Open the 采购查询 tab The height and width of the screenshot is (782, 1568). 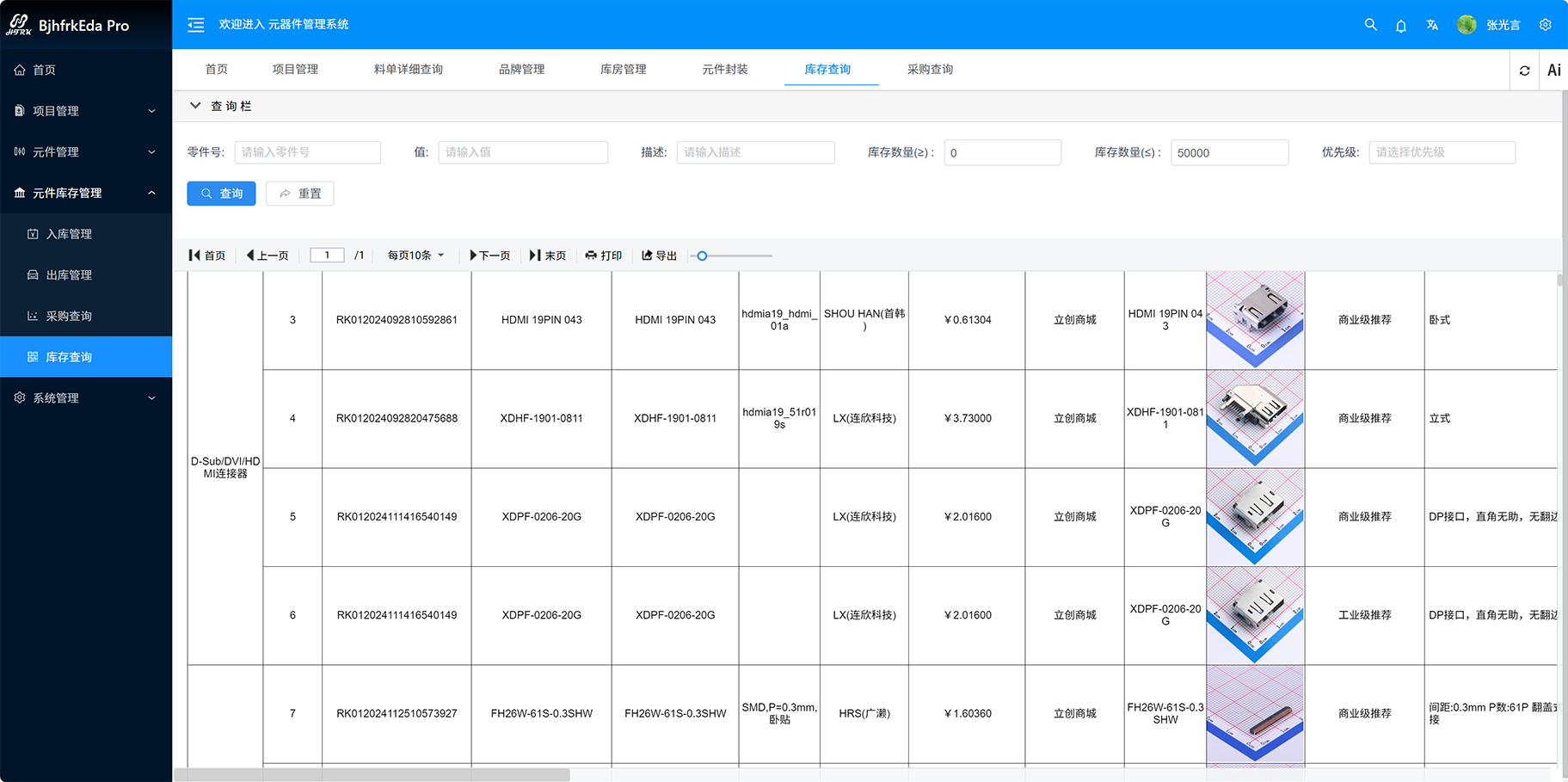tap(930, 70)
